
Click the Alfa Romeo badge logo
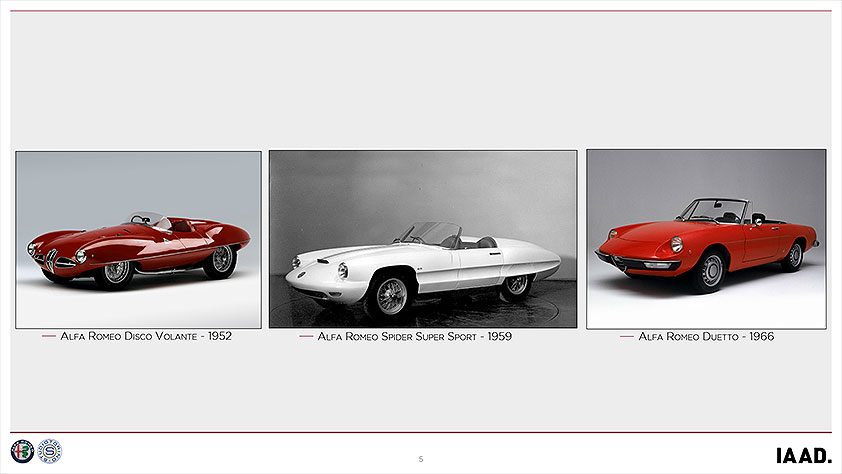pyautogui.click(x=22, y=451)
